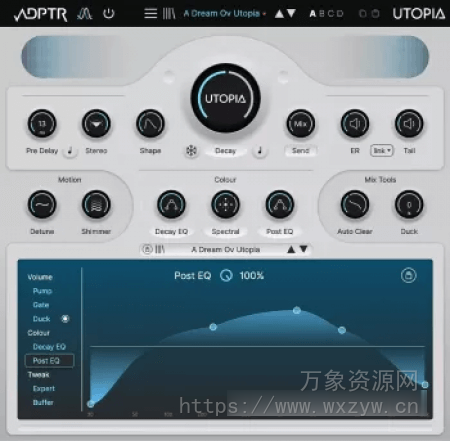Click the Spectral knob

pyautogui.click(x=225, y=204)
